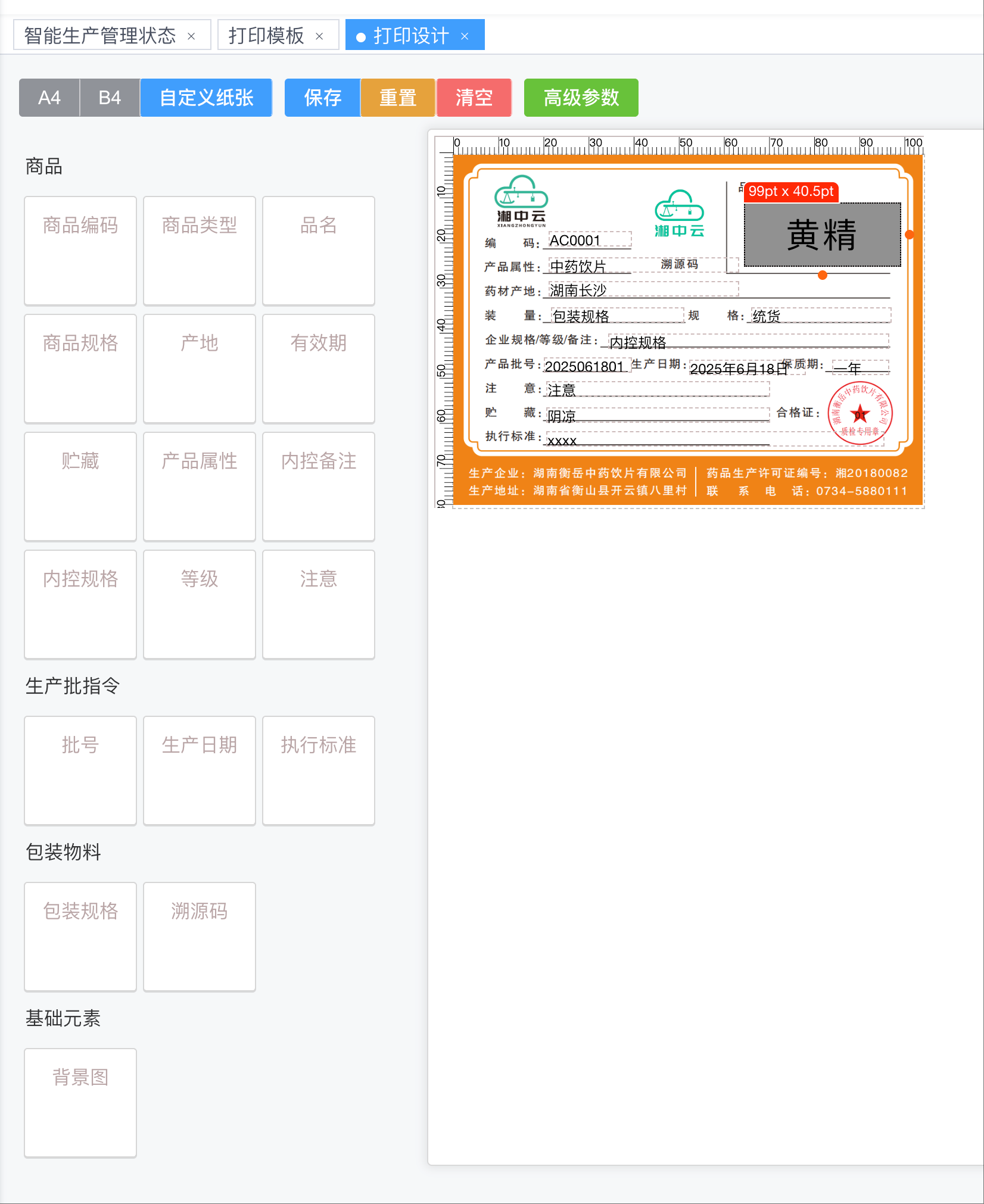Select the xxxx standard field
This screenshot has width=984, height=1204.
(x=715, y=439)
